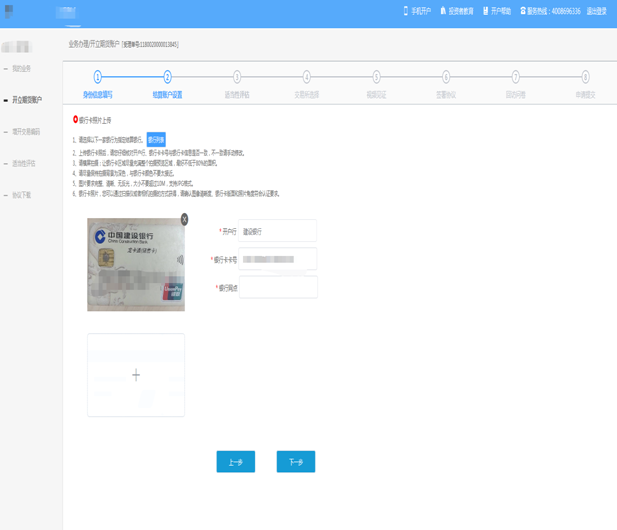Click 退出登录 to log out

pos(596,11)
